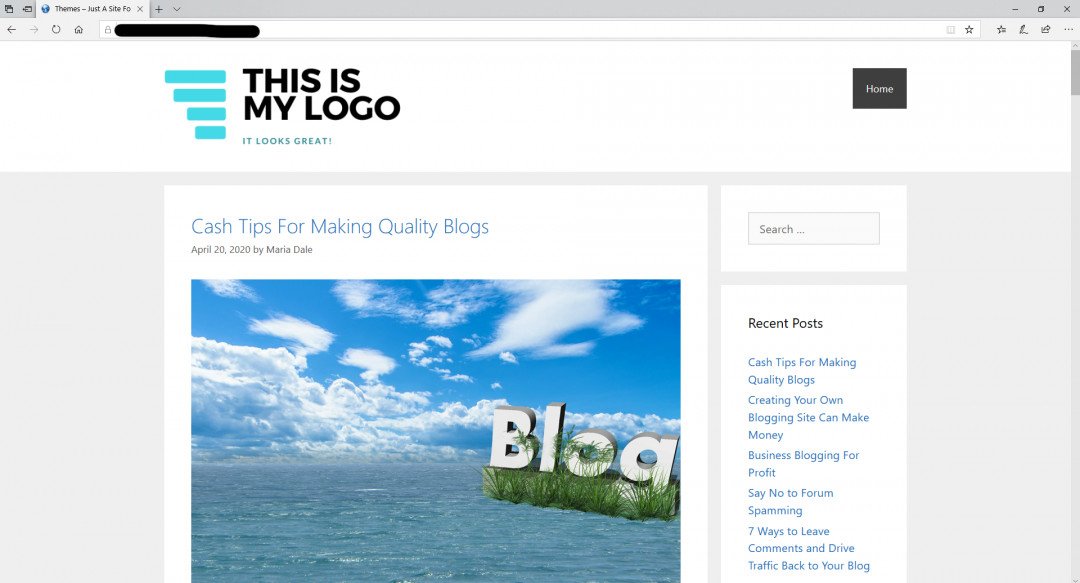Toggle reading view icon in address bar
The width and height of the screenshot is (1080, 583).
(951, 30)
